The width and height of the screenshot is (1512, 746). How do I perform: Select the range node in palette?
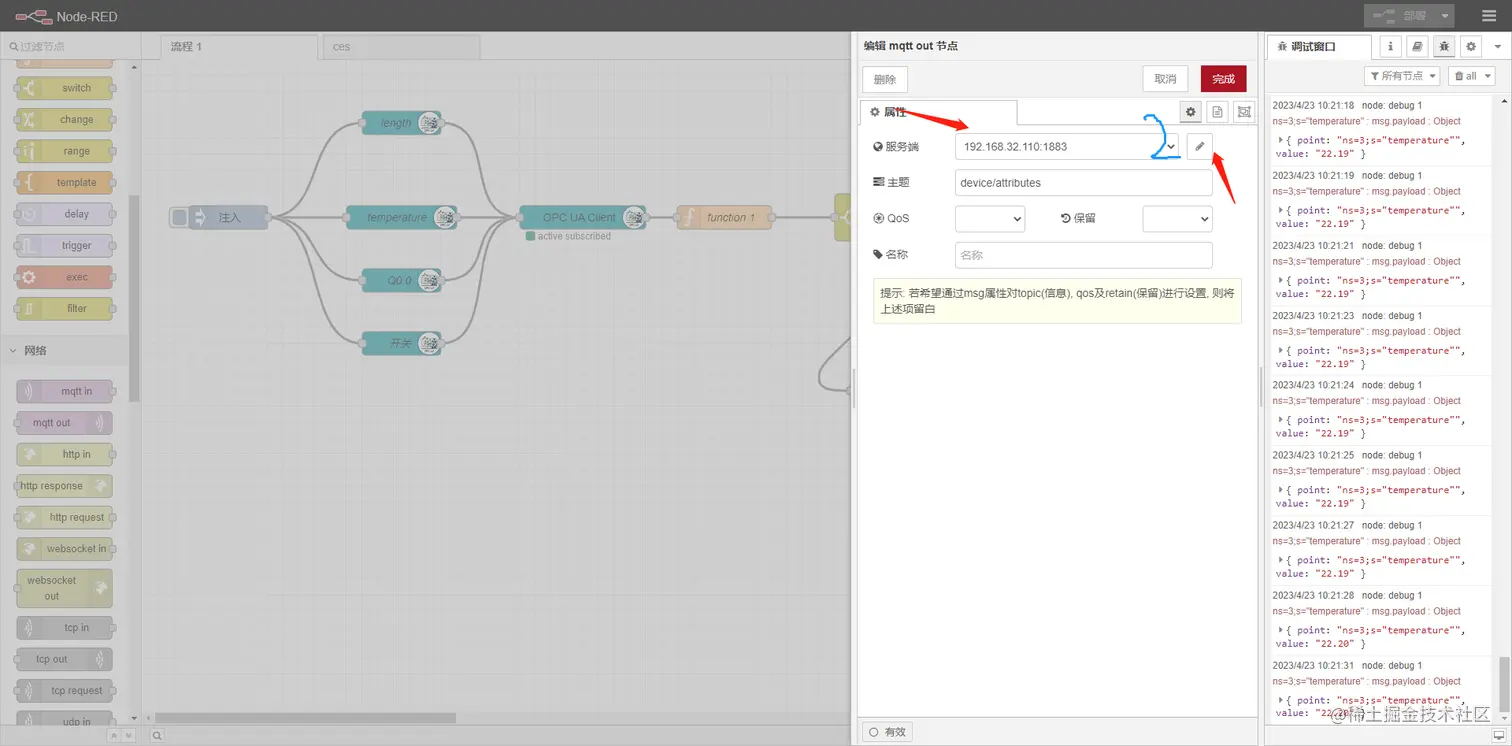(64, 151)
